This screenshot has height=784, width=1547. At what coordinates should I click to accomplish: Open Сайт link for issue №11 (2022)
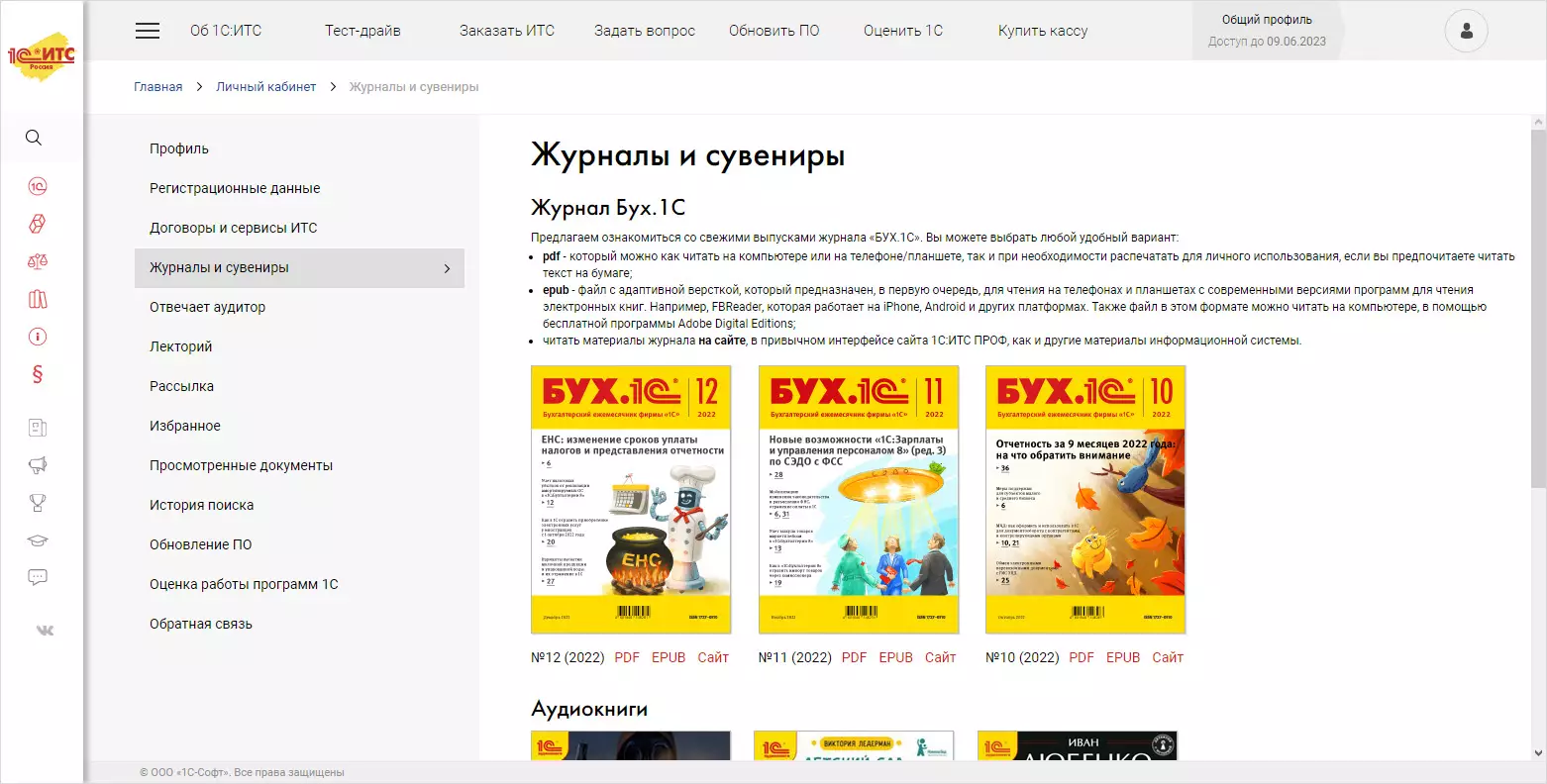tap(941, 657)
